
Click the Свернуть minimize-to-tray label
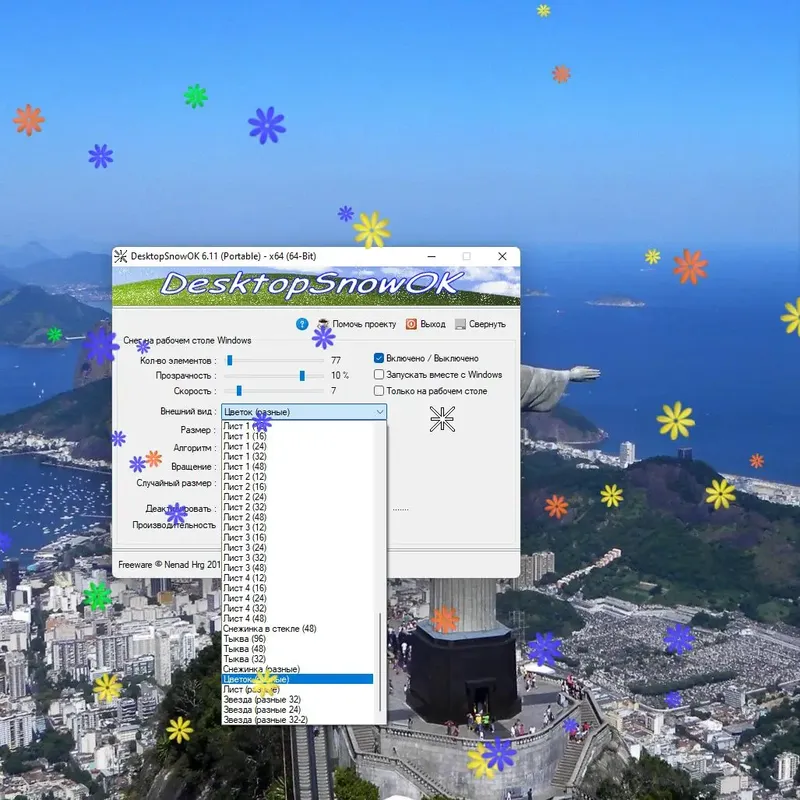(x=487, y=324)
